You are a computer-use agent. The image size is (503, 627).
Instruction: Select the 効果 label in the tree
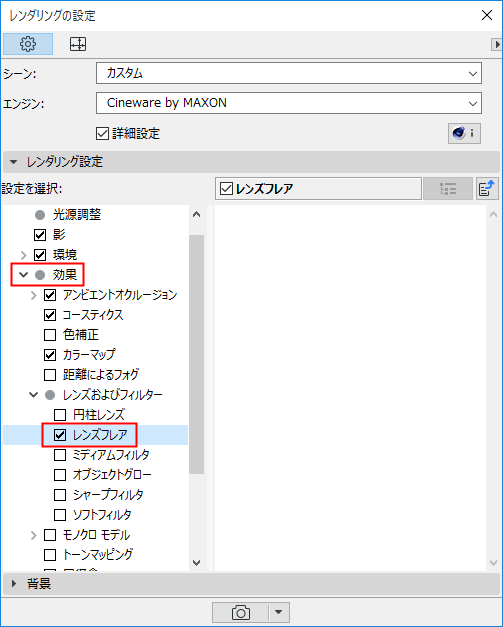[65, 275]
